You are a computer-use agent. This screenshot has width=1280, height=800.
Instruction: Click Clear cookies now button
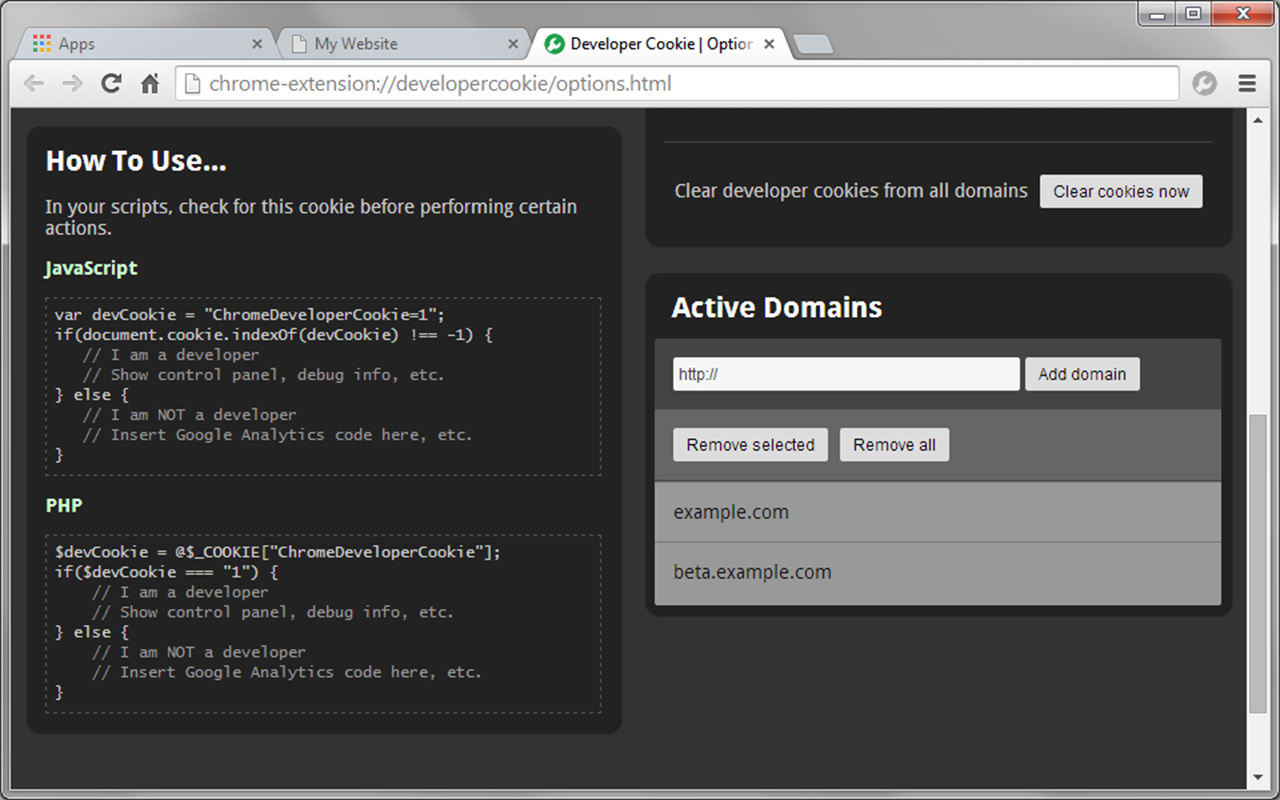click(1121, 191)
